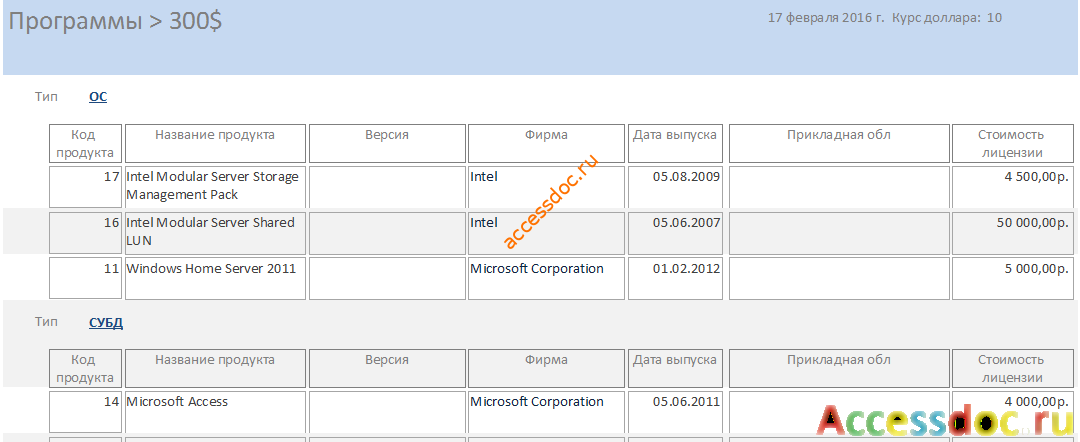1080x442 pixels.
Task: Select "Intel Modular Server Shared LUN" cell
Action: pos(215,233)
